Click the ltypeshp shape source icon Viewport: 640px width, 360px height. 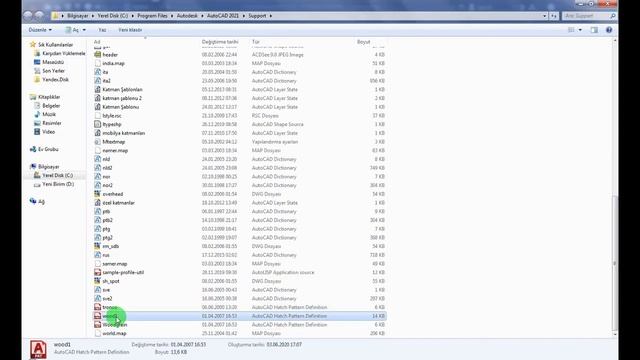(x=98, y=124)
